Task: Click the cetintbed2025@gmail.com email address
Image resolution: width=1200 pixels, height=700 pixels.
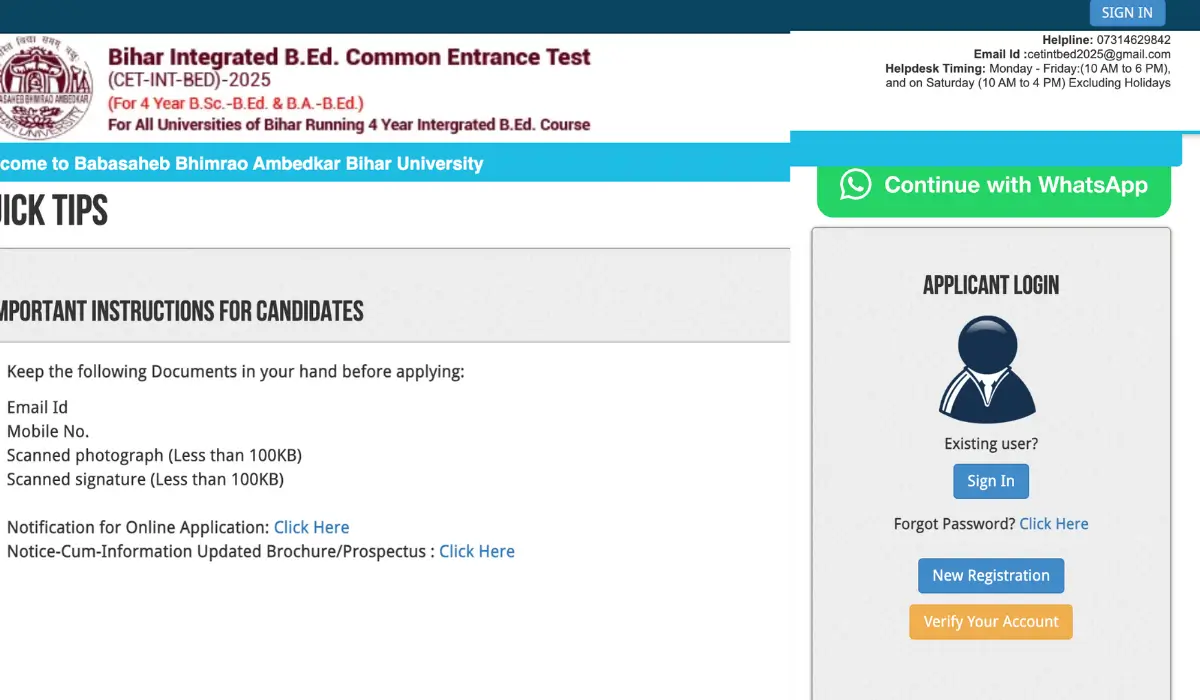Action: tap(1098, 54)
